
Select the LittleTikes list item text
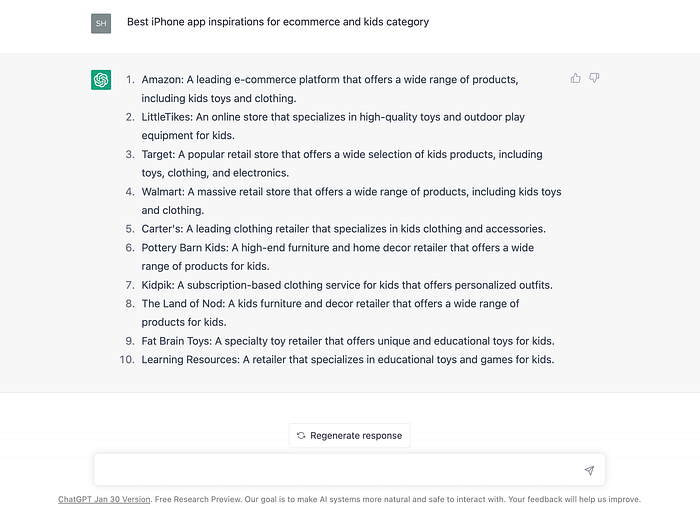pyautogui.click(x=333, y=126)
